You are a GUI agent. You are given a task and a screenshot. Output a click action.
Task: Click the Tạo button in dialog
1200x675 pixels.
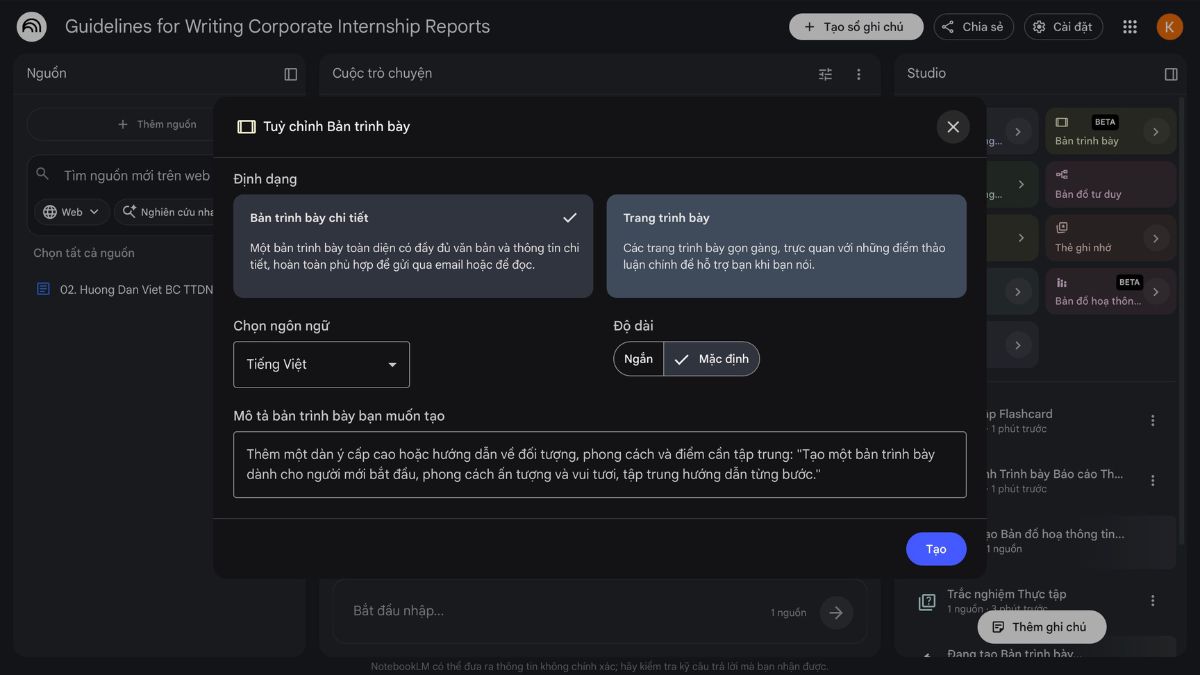pos(936,549)
